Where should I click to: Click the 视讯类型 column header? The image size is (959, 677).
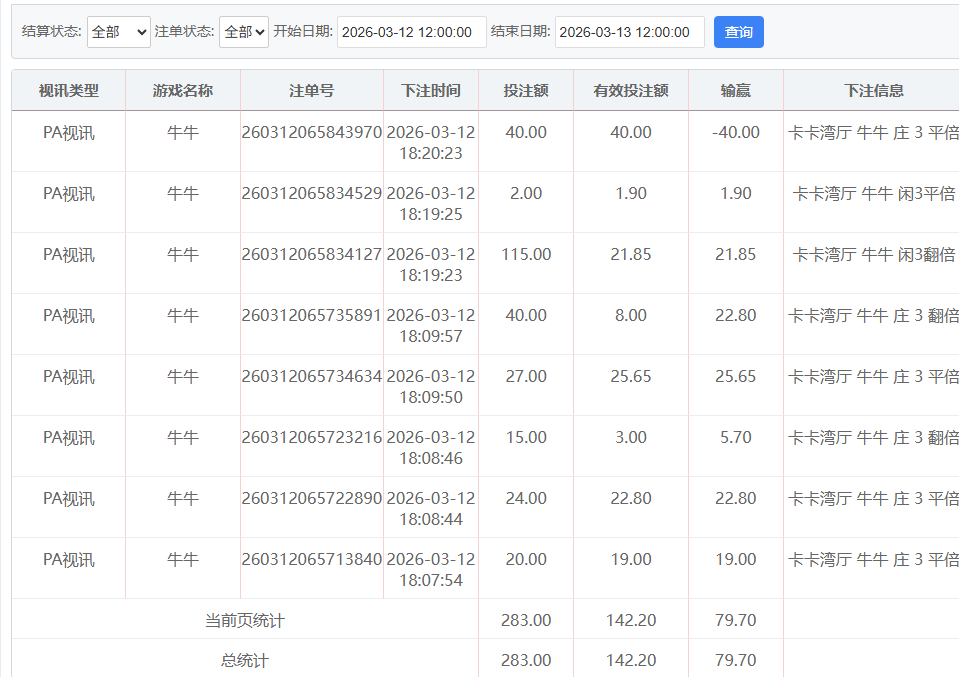[x=69, y=91]
